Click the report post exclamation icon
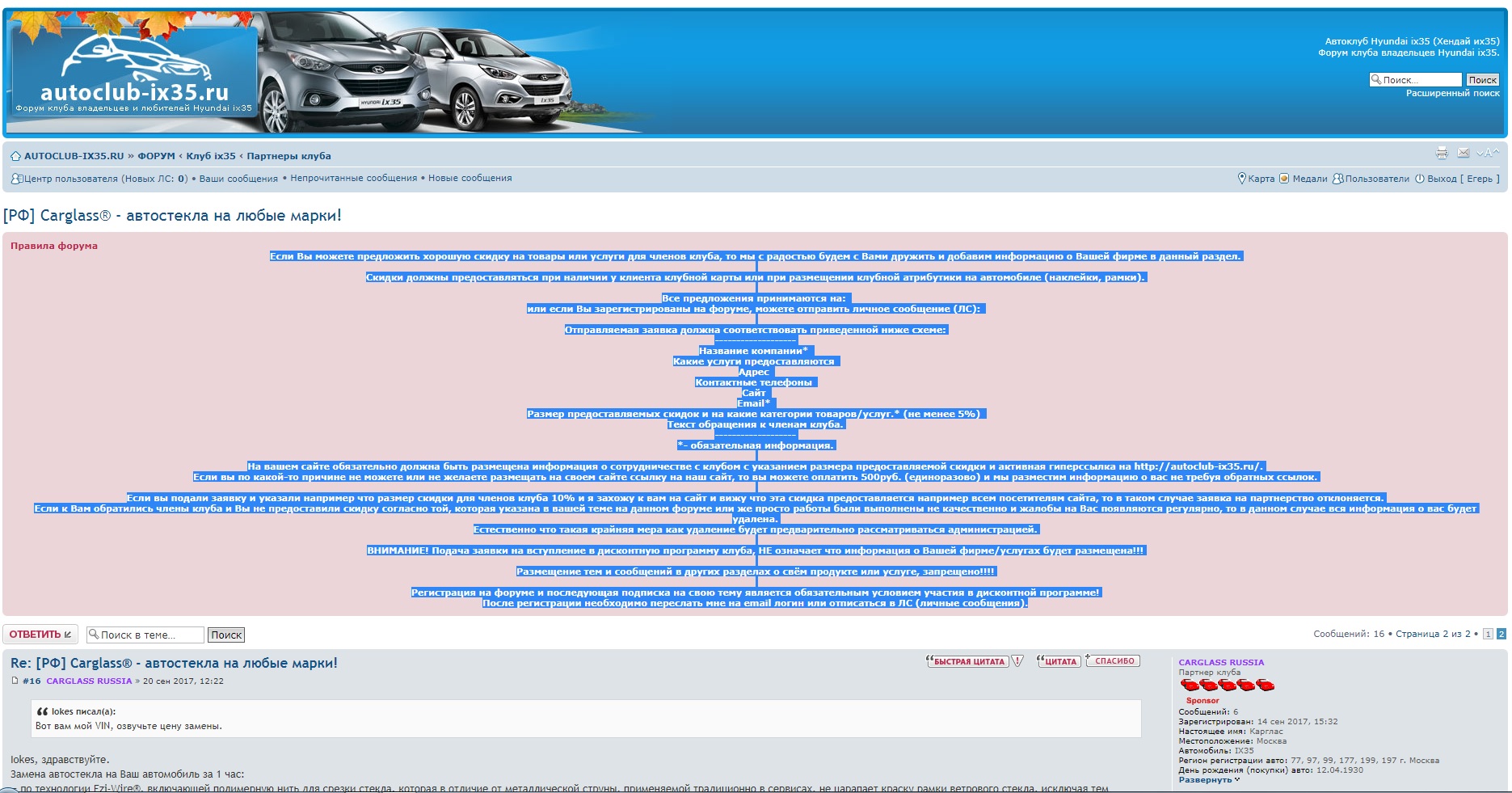This screenshot has height=793, width=1512. pos(1018,661)
